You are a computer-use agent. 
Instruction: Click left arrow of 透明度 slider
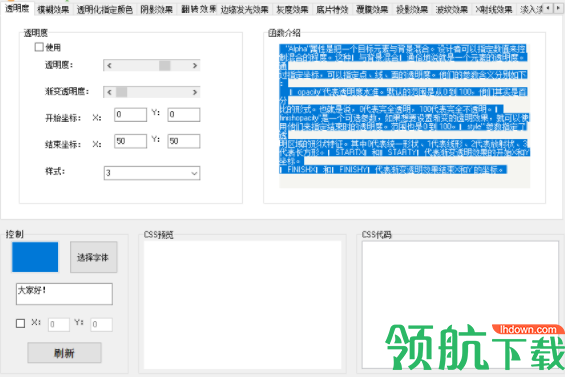click(x=109, y=65)
